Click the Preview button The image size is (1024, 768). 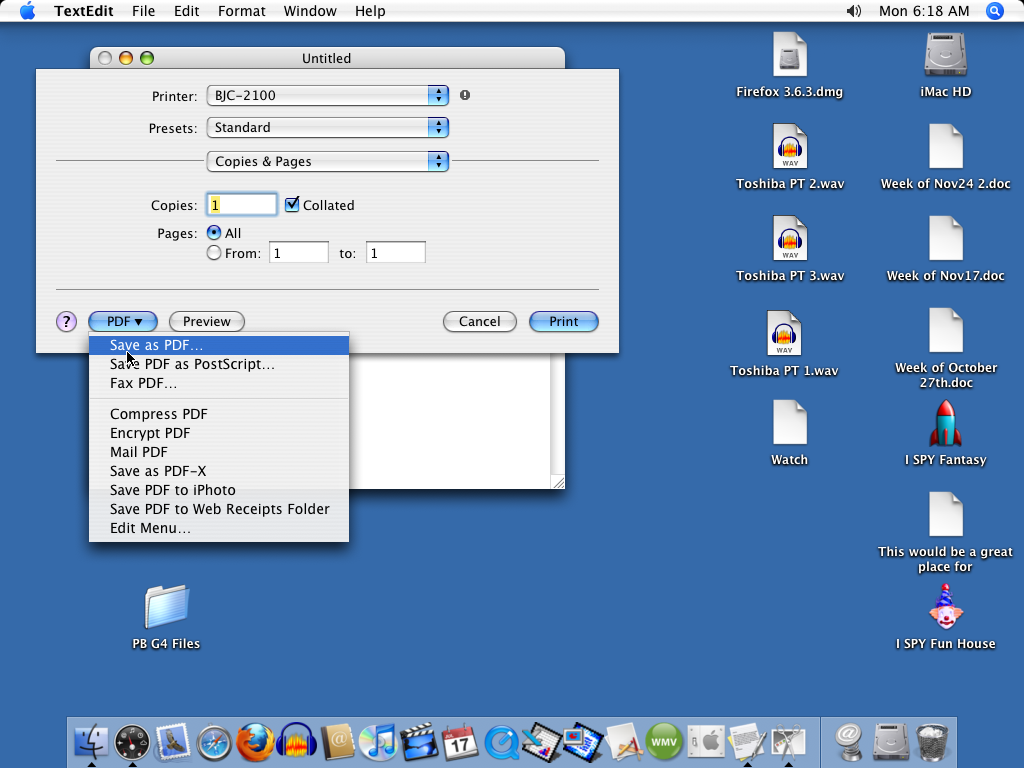(206, 321)
